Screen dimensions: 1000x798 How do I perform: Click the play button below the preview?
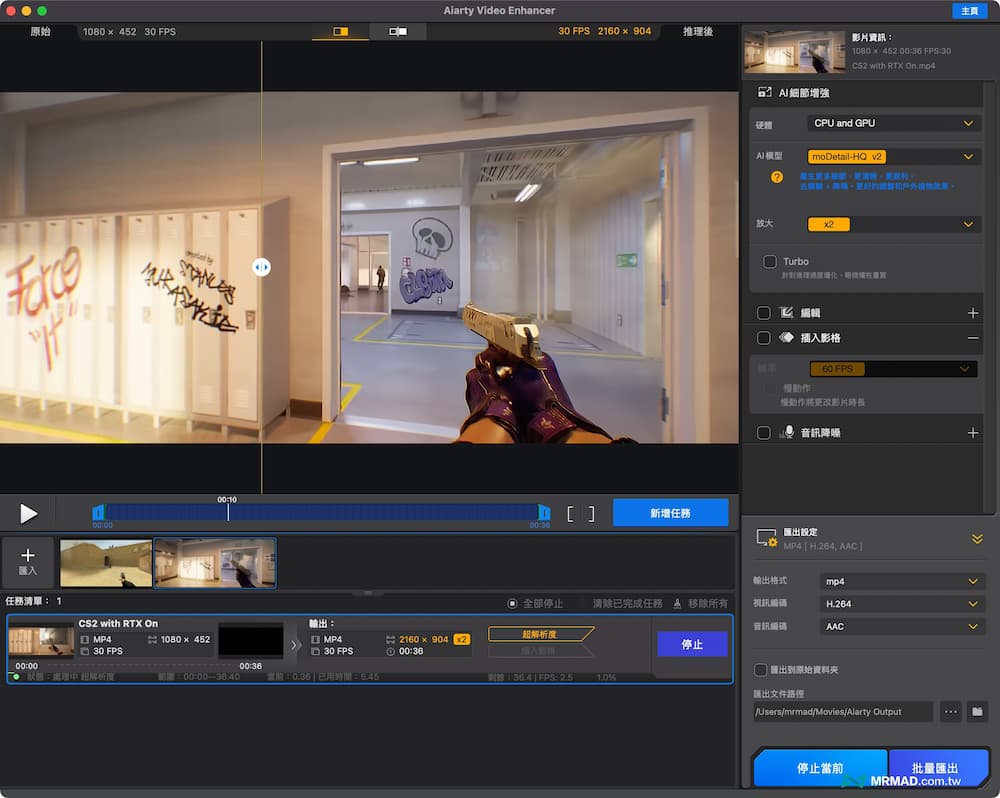(x=29, y=514)
